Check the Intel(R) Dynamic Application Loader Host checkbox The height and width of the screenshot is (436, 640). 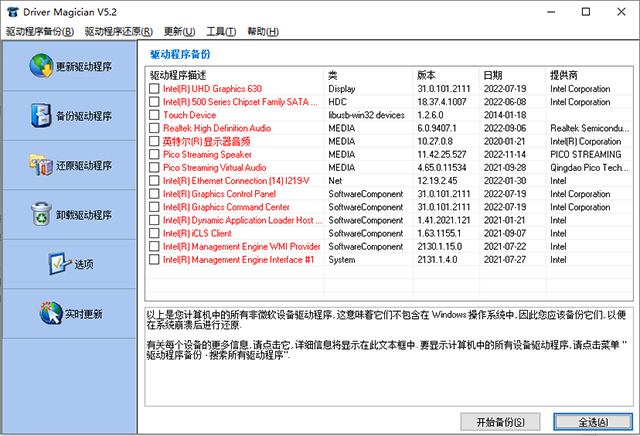(154, 220)
